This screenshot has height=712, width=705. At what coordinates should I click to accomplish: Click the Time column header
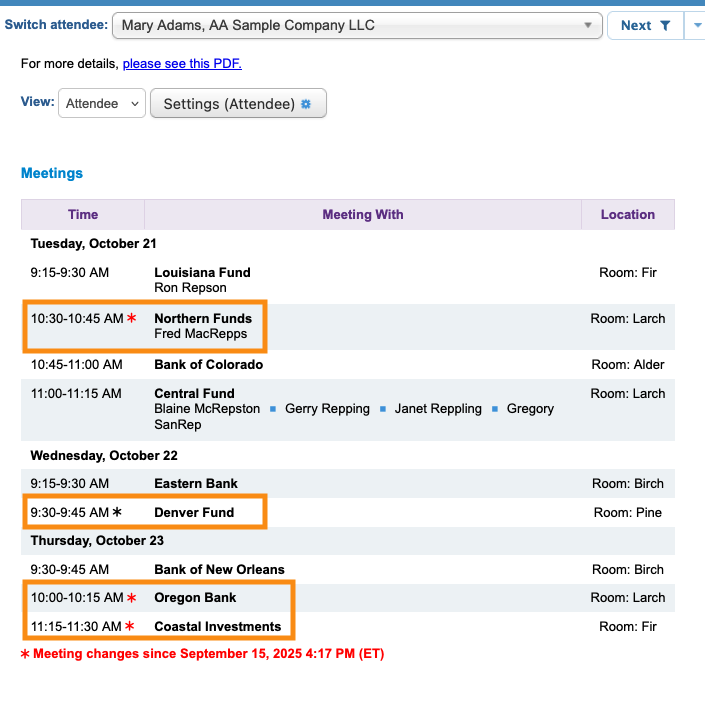point(83,214)
